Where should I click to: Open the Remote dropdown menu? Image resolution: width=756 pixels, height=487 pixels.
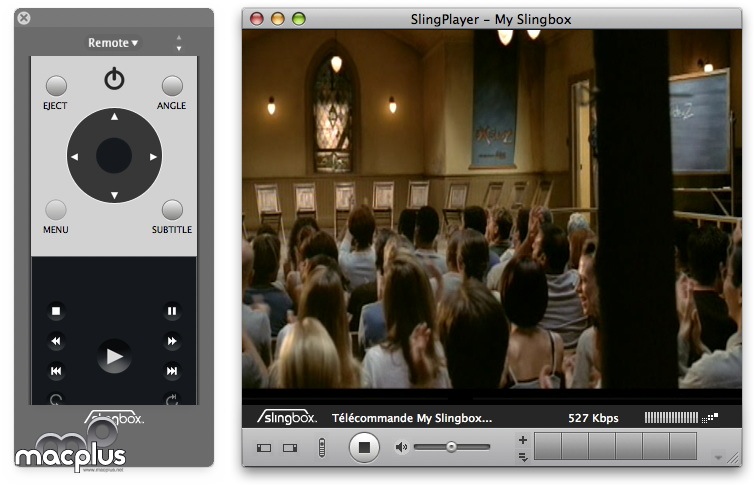click(113, 42)
